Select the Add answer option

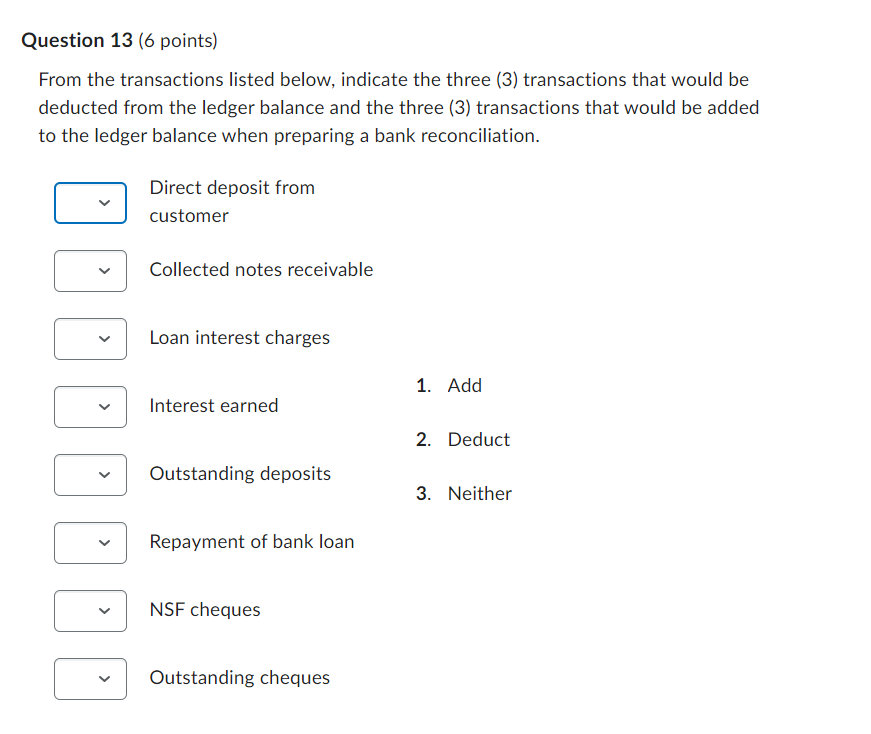point(464,385)
